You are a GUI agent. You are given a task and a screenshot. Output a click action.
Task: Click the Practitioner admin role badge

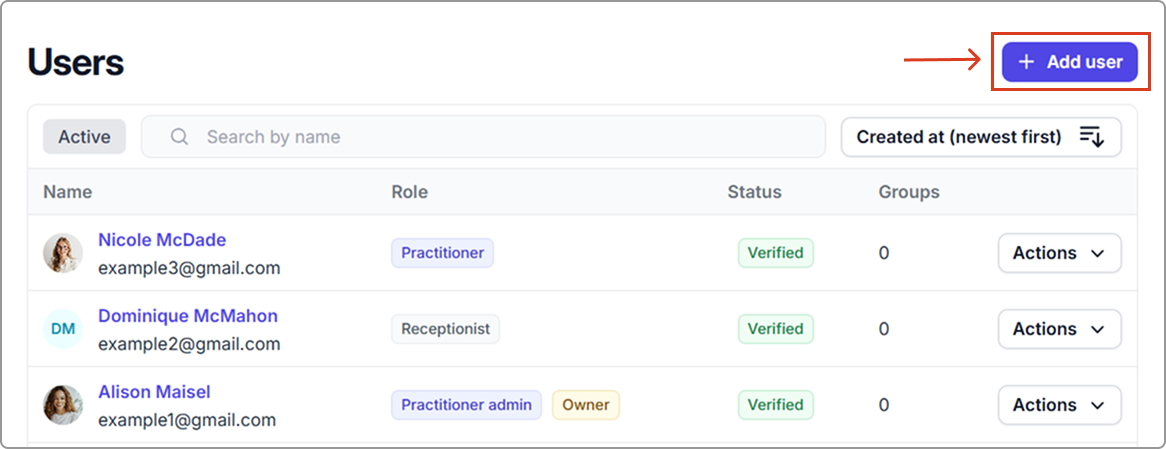click(x=466, y=405)
